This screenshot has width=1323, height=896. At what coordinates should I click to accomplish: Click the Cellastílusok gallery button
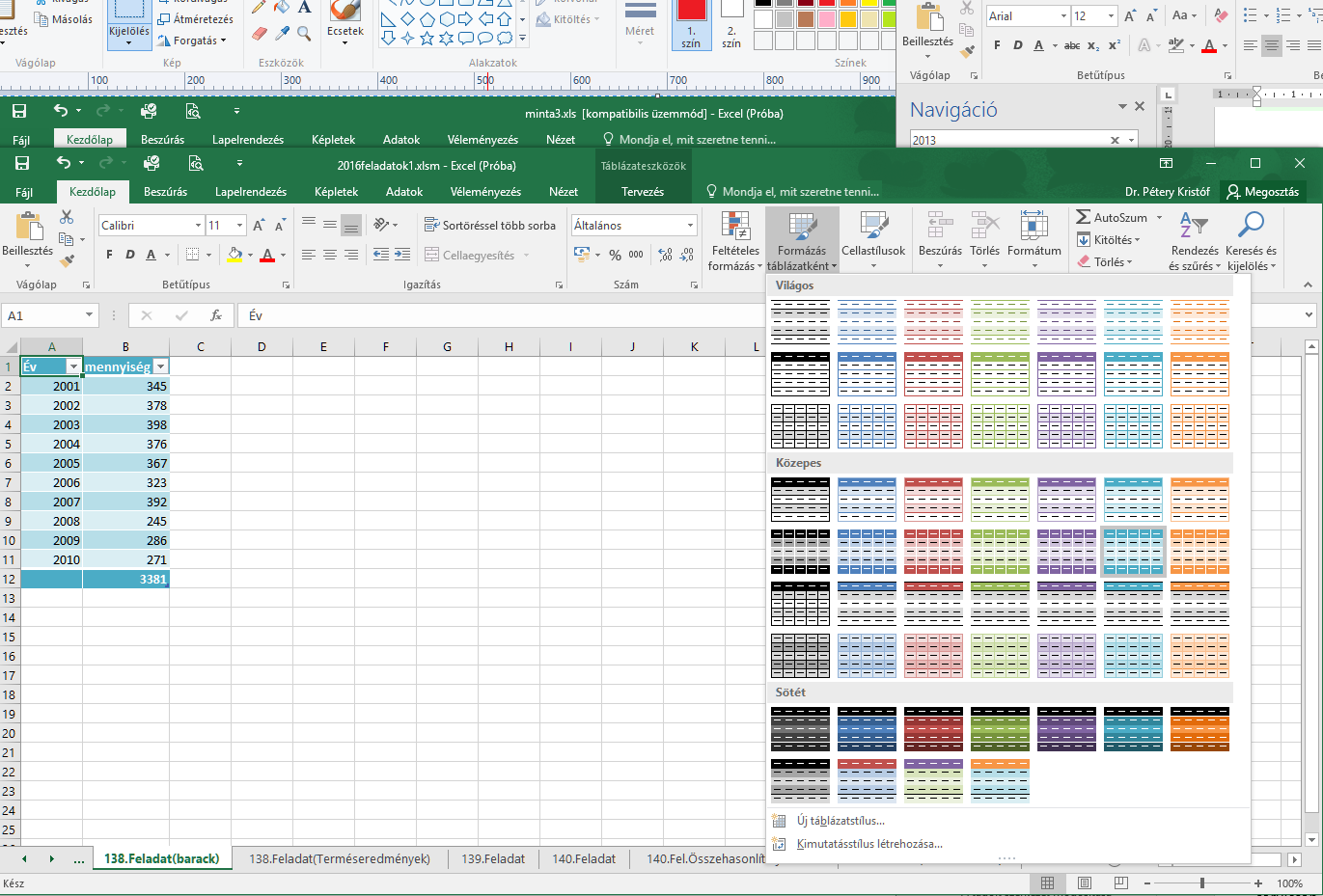tap(873, 240)
